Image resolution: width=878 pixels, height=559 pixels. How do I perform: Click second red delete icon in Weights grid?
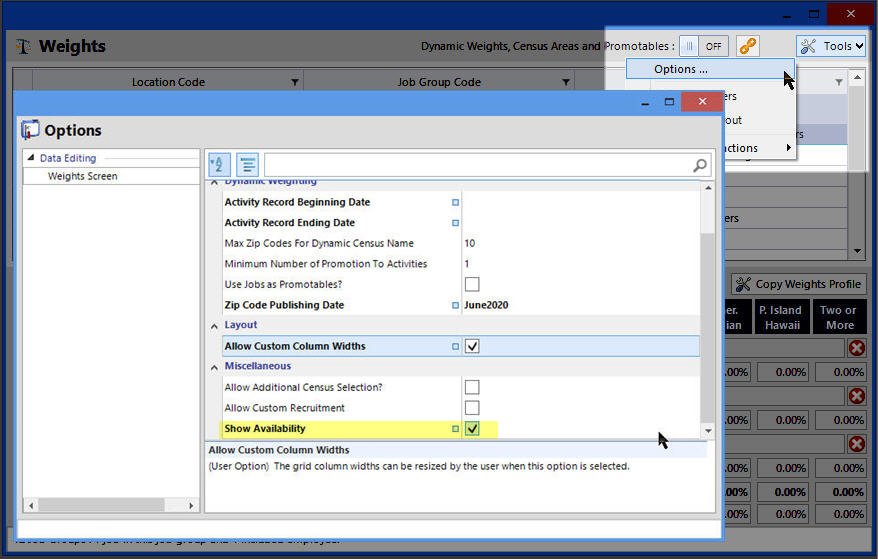(x=856, y=396)
